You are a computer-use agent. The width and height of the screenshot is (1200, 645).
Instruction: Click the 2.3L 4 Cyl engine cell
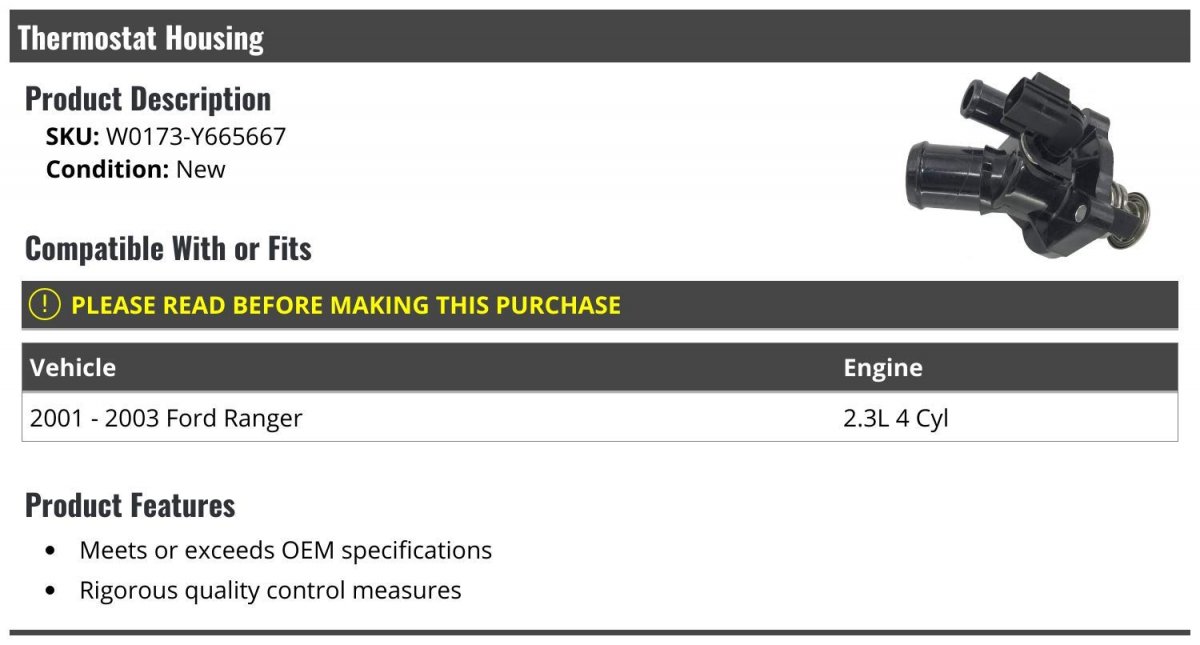[896, 418]
